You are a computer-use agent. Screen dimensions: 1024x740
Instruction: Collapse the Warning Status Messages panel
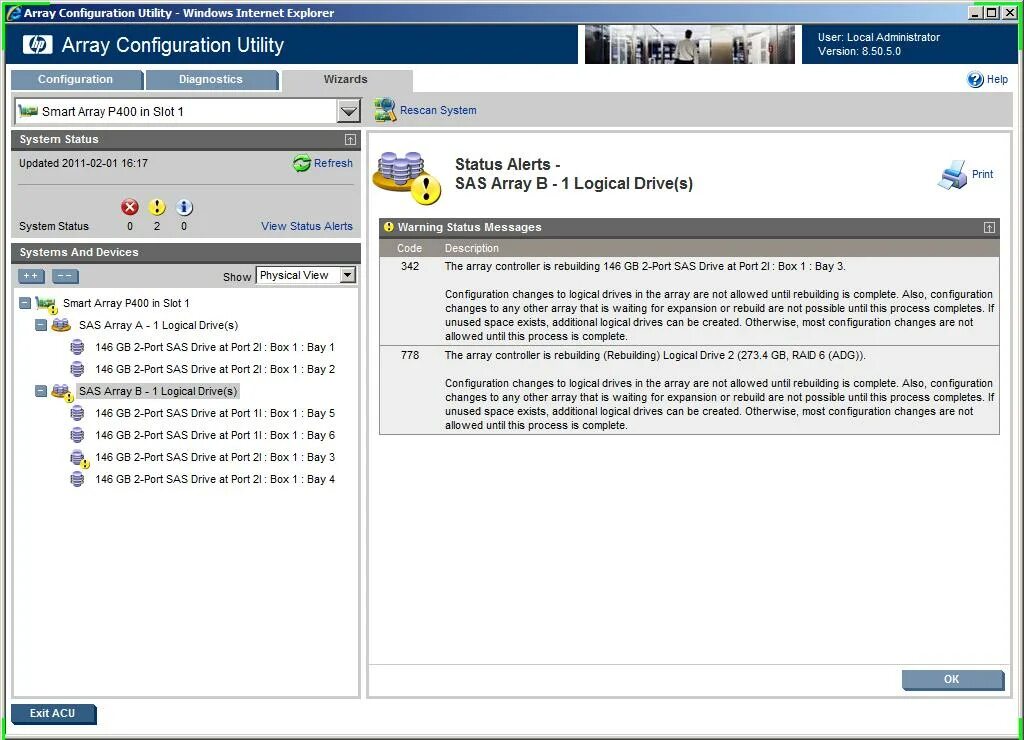click(989, 227)
